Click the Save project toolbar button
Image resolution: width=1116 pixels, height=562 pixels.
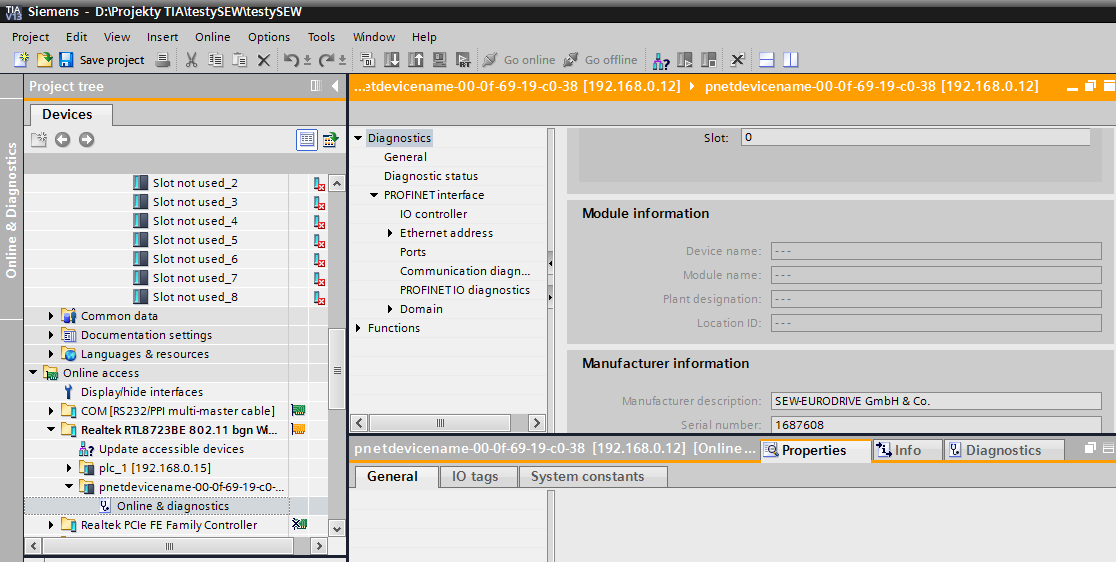point(101,60)
